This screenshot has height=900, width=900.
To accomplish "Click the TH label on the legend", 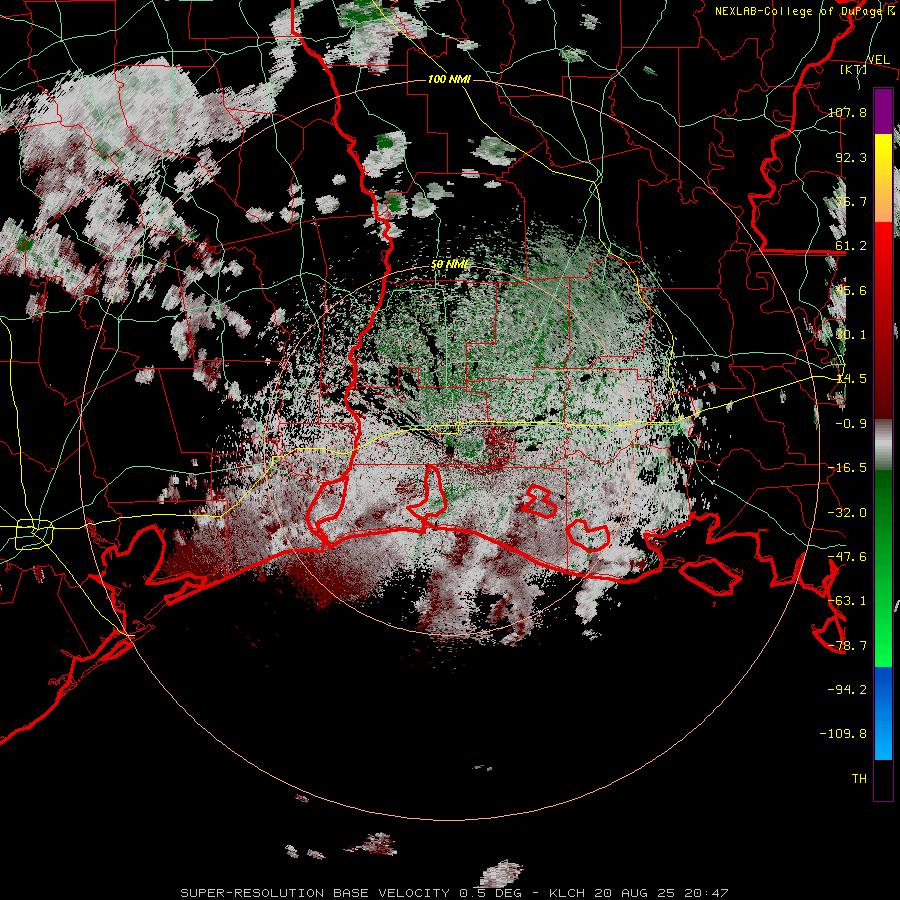I will [x=859, y=778].
